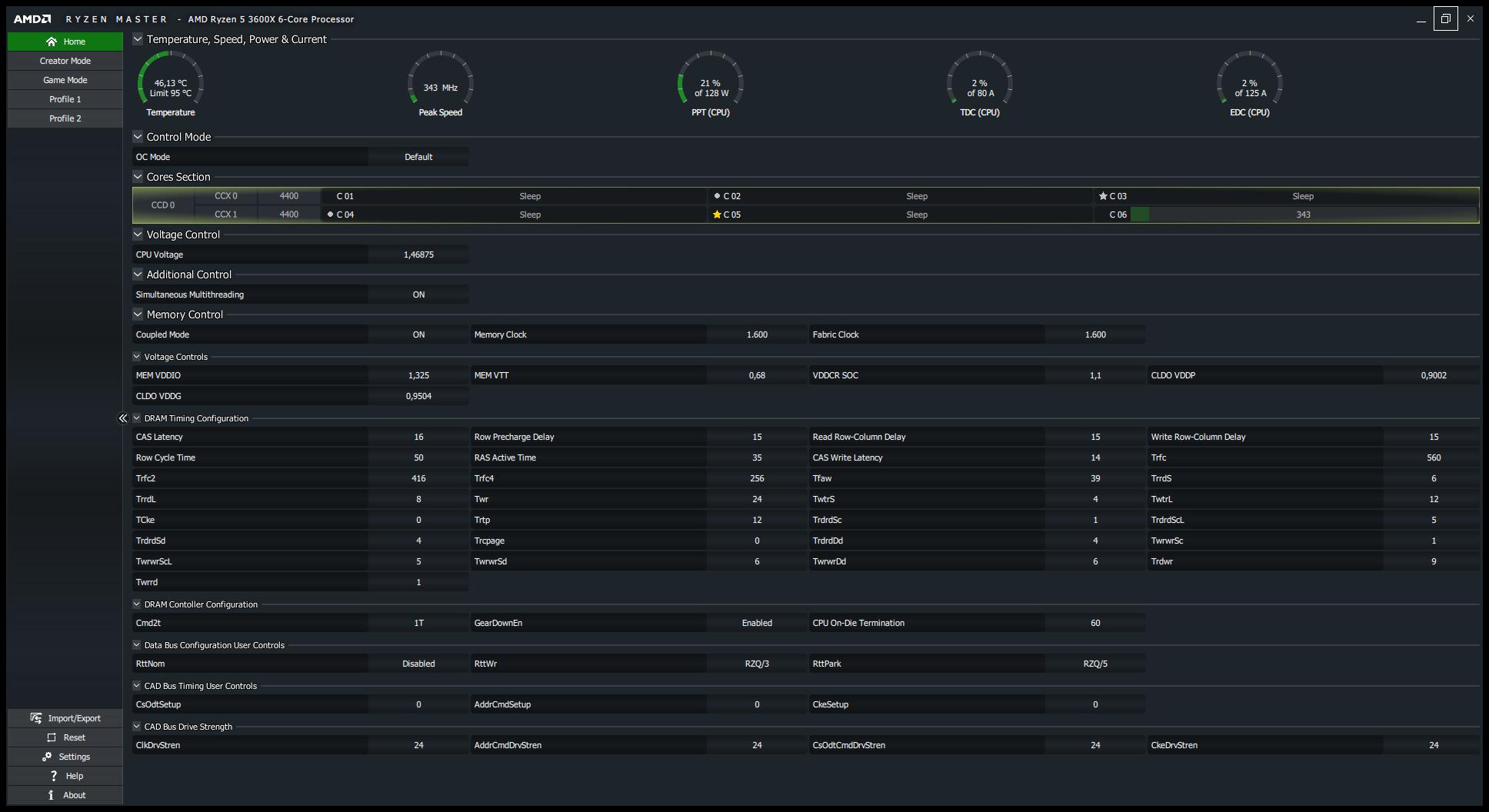Click the RttNom Disabled value
The height and width of the screenshot is (812, 1489).
(418, 664)
